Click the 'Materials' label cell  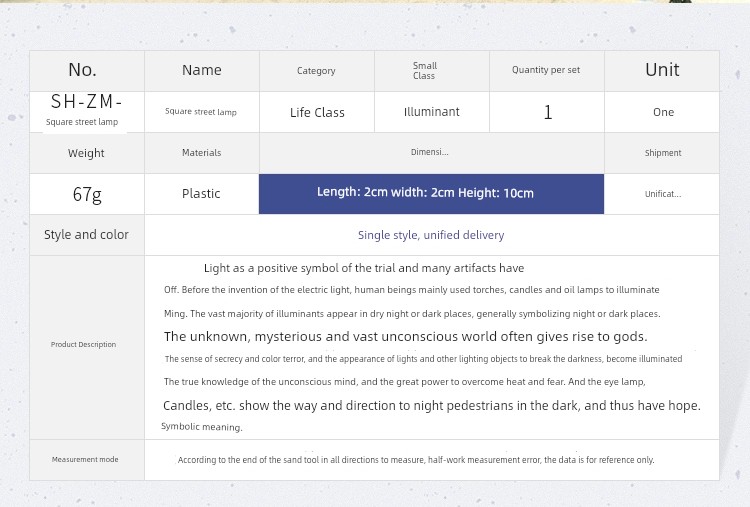tap(202, 153)
